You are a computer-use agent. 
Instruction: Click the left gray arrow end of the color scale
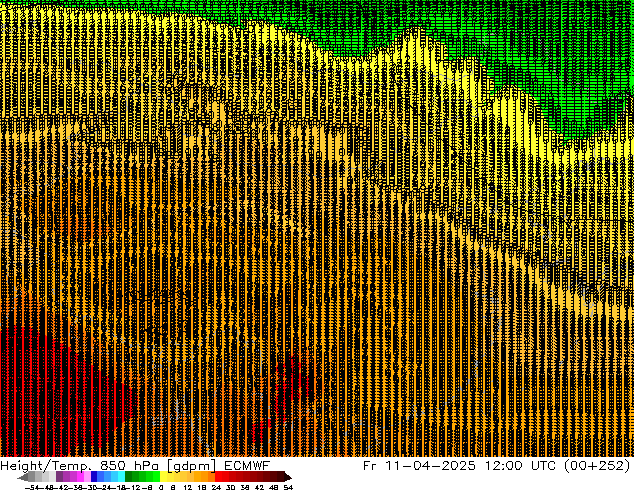point(23,477)
